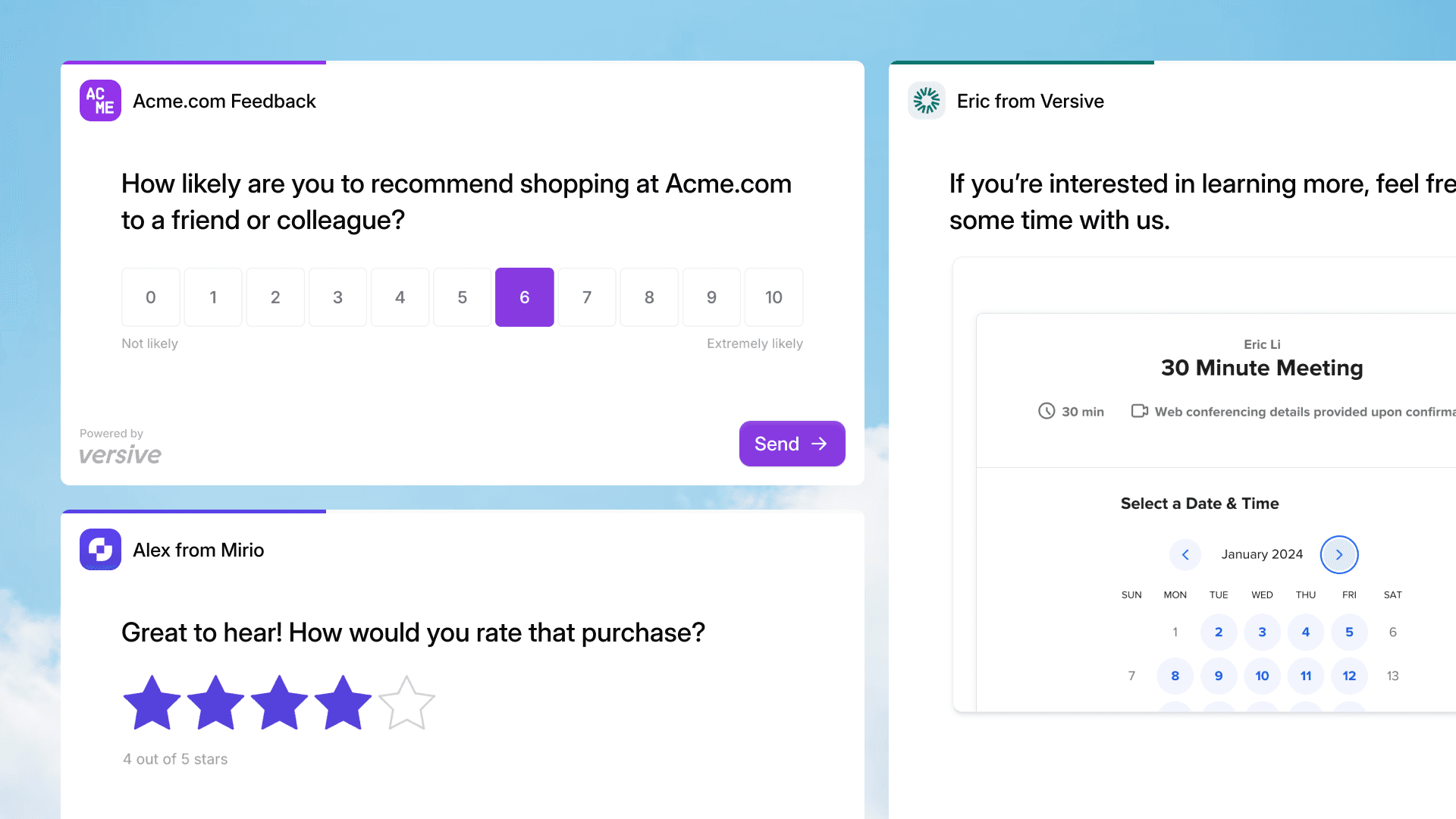This screenshot has width=1456, height=819.
Task: Click the fifth empty star to rate five
Action: (406, 701)
